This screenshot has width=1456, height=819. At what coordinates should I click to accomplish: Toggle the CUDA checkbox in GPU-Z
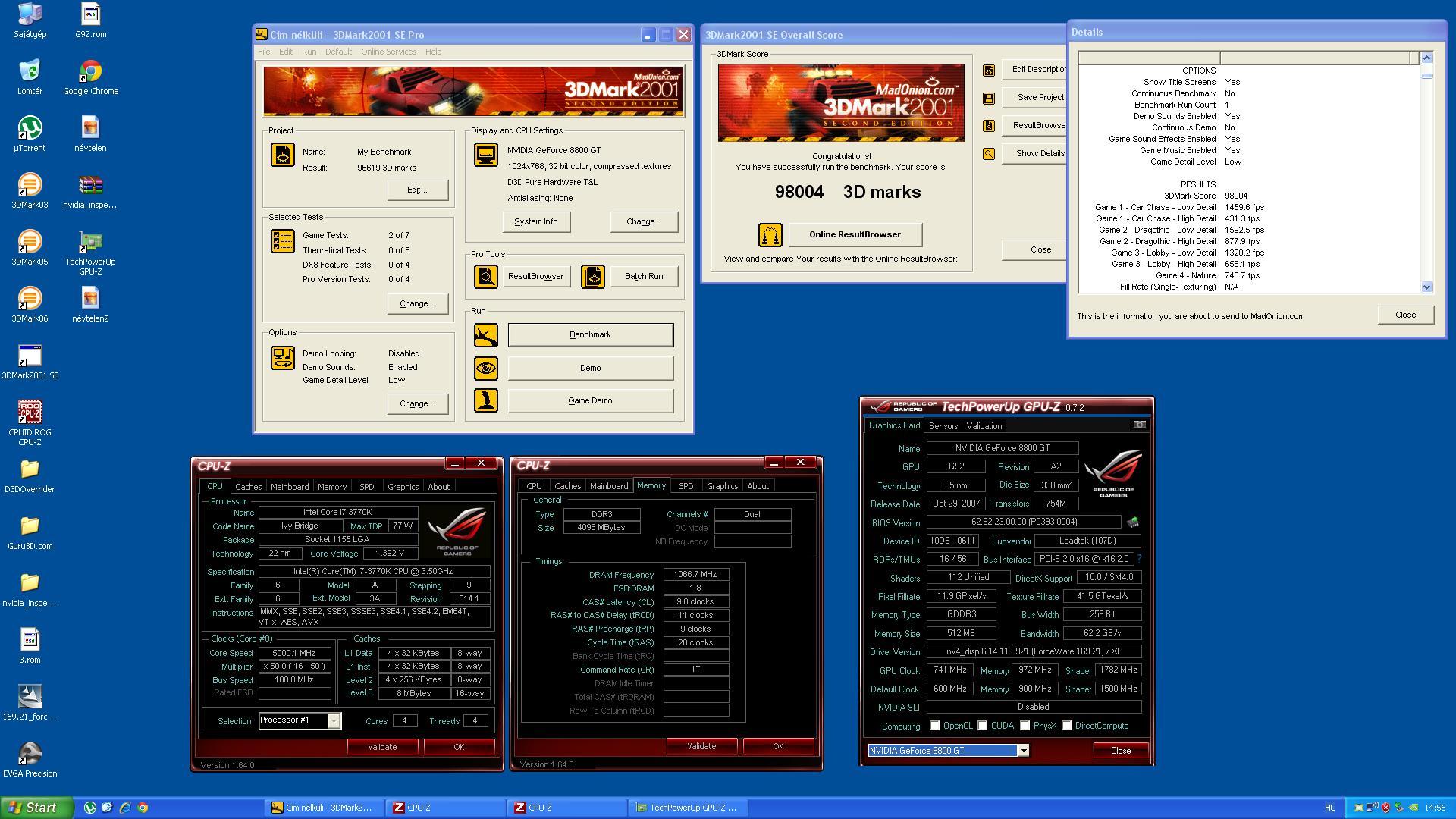click(983, 726)
